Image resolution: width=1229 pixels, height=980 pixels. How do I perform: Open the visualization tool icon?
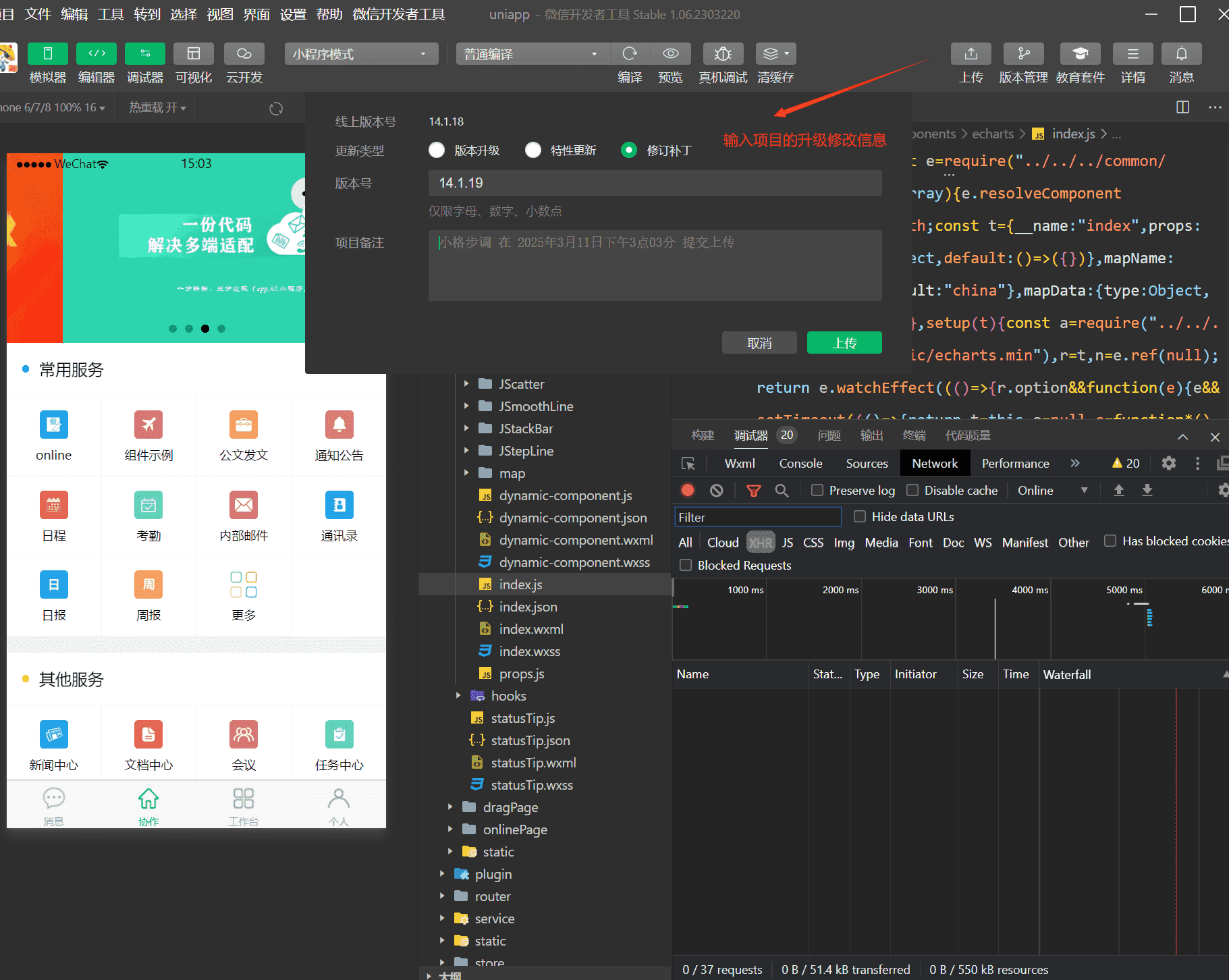point(194,53)
